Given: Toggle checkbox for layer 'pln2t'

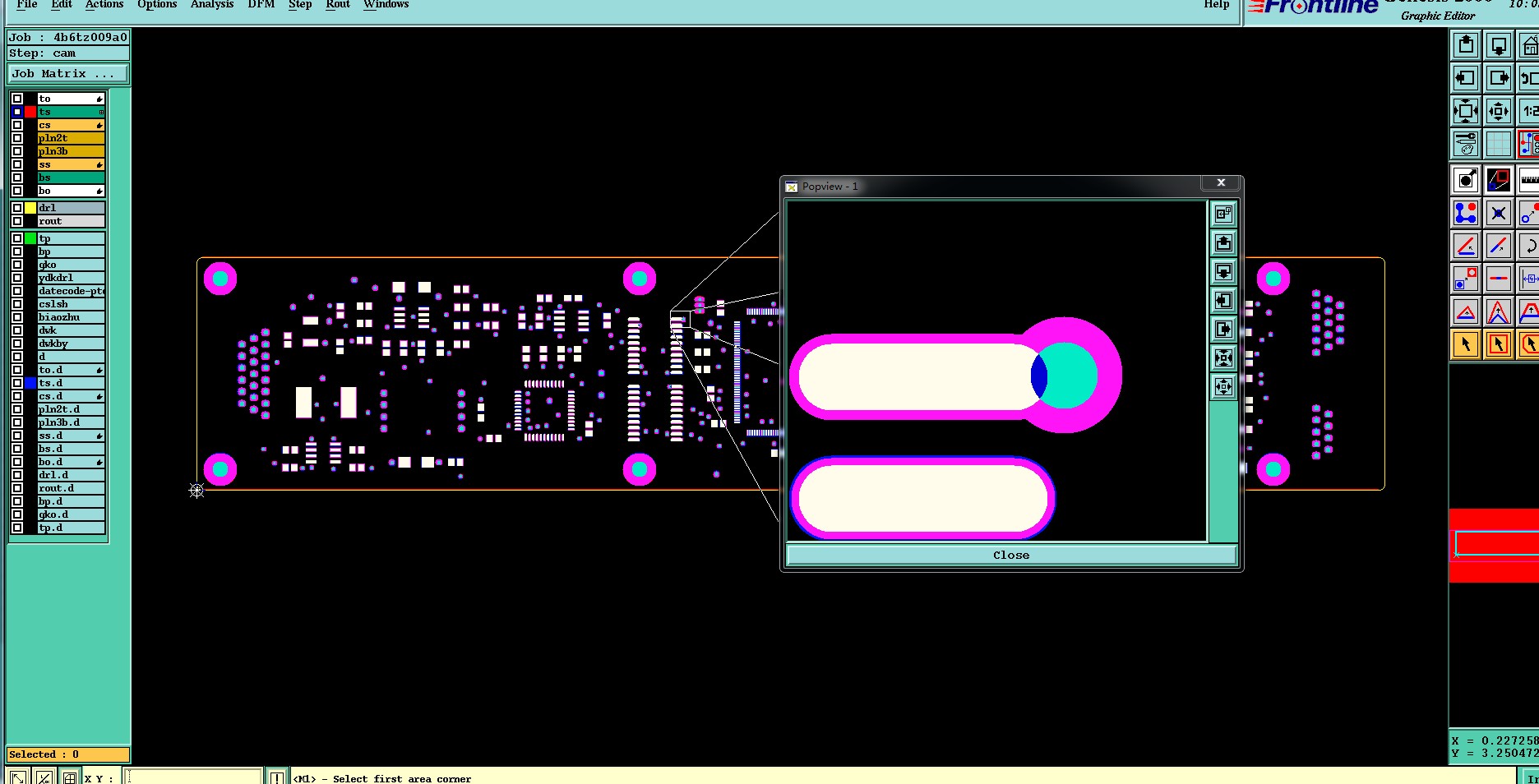Looking at the screenshot, I should click(x=17, y=138).
